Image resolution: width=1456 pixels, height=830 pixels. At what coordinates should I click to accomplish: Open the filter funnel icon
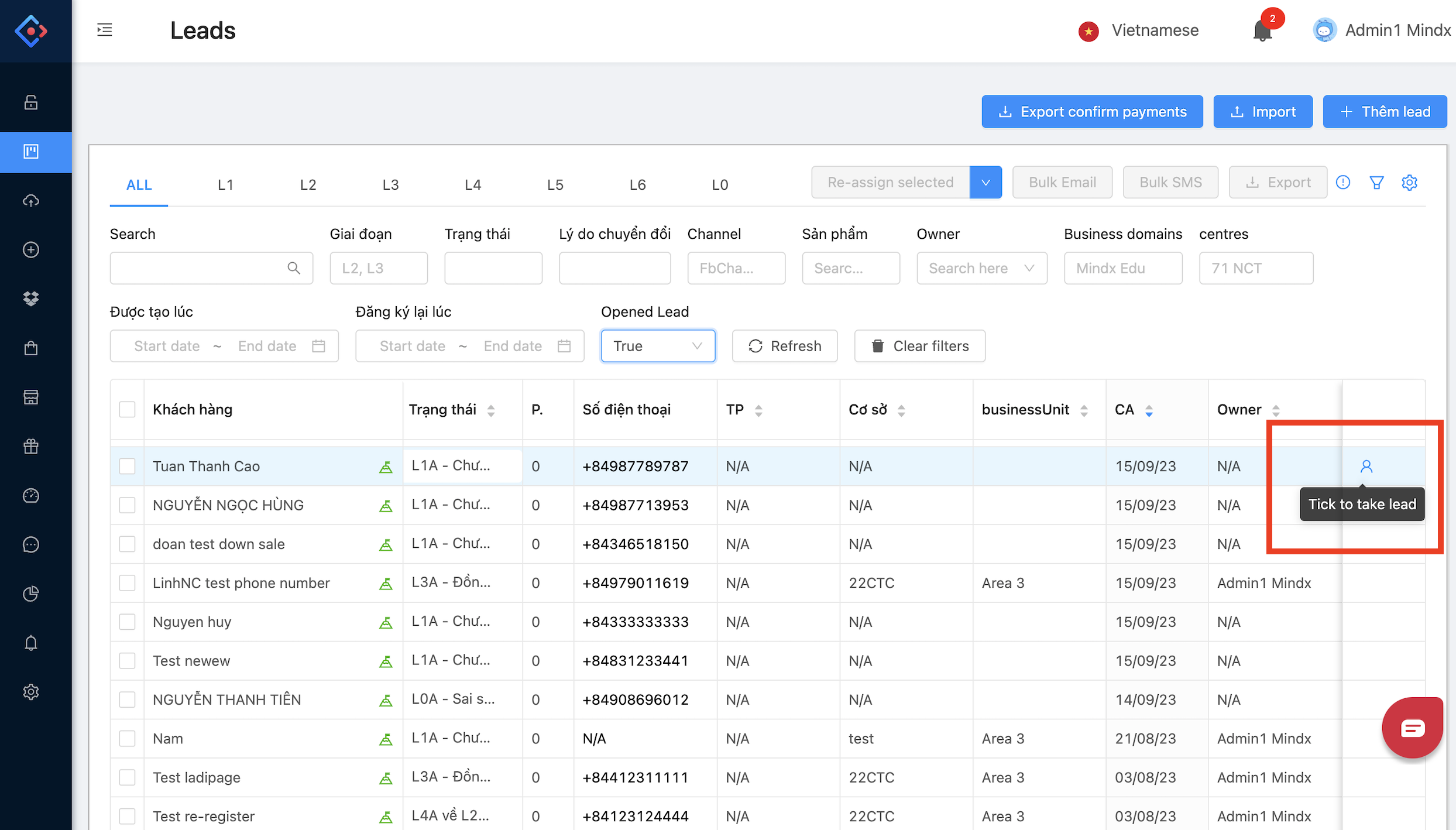click(1376, 183)
